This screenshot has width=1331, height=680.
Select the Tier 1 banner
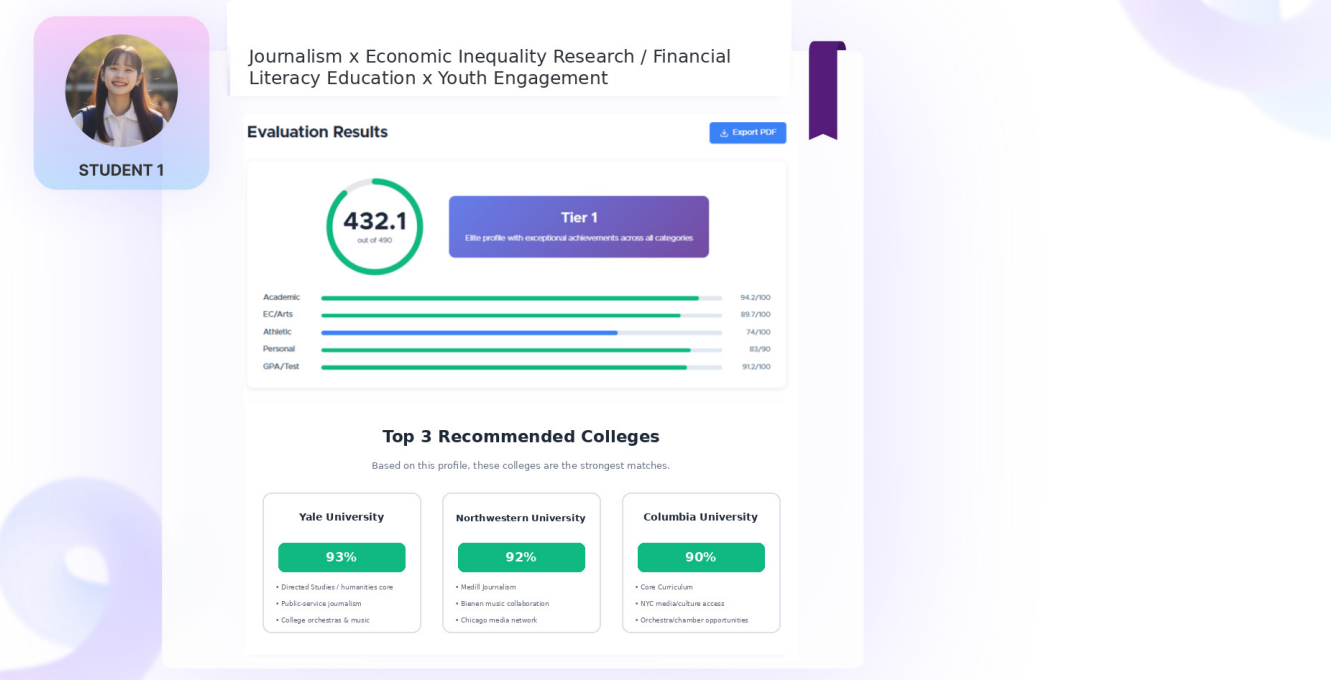click(x=579, y=227)
